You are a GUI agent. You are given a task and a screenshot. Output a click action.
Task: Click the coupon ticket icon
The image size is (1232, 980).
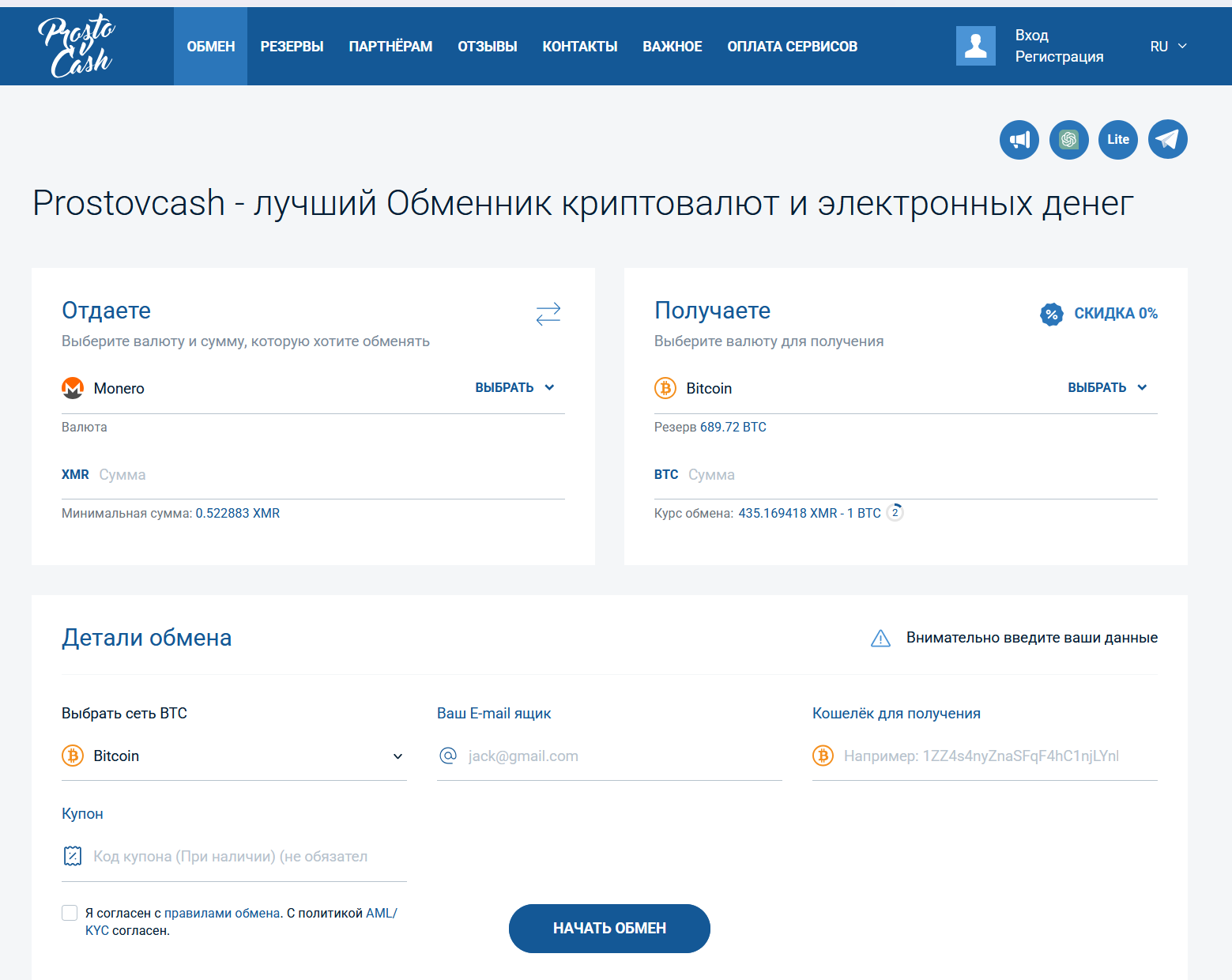73,856
